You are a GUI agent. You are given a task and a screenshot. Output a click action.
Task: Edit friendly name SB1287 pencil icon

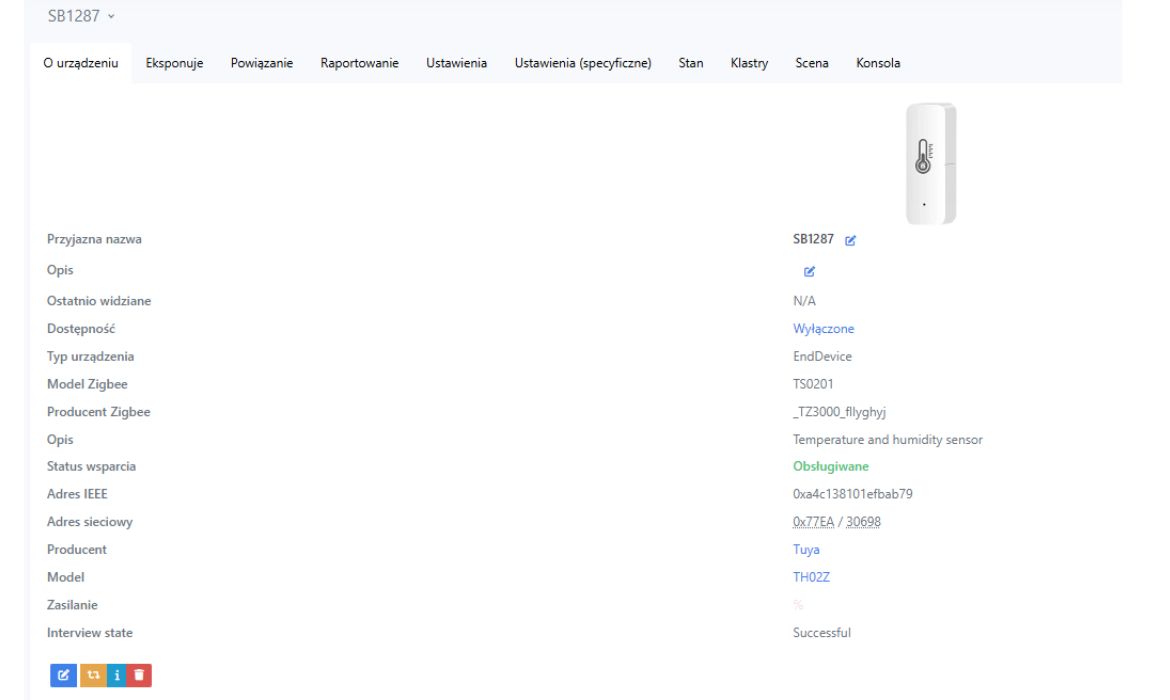851,241
